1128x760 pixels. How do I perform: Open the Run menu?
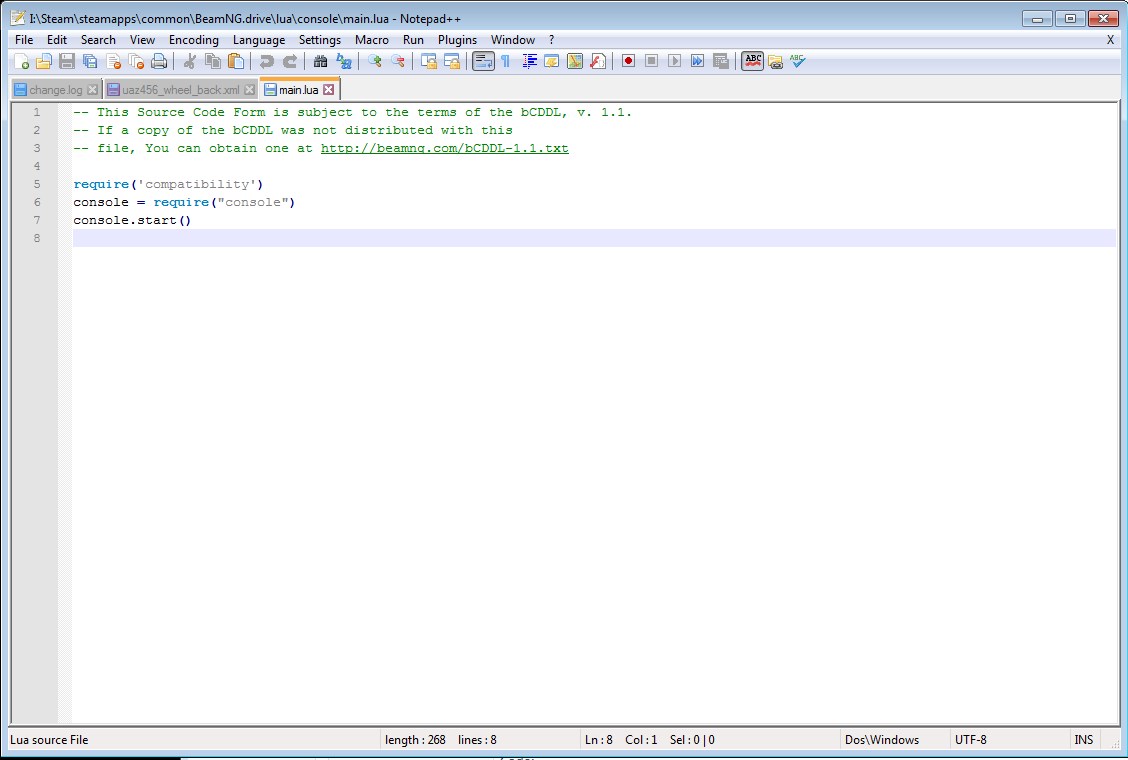tap(413, 40)
